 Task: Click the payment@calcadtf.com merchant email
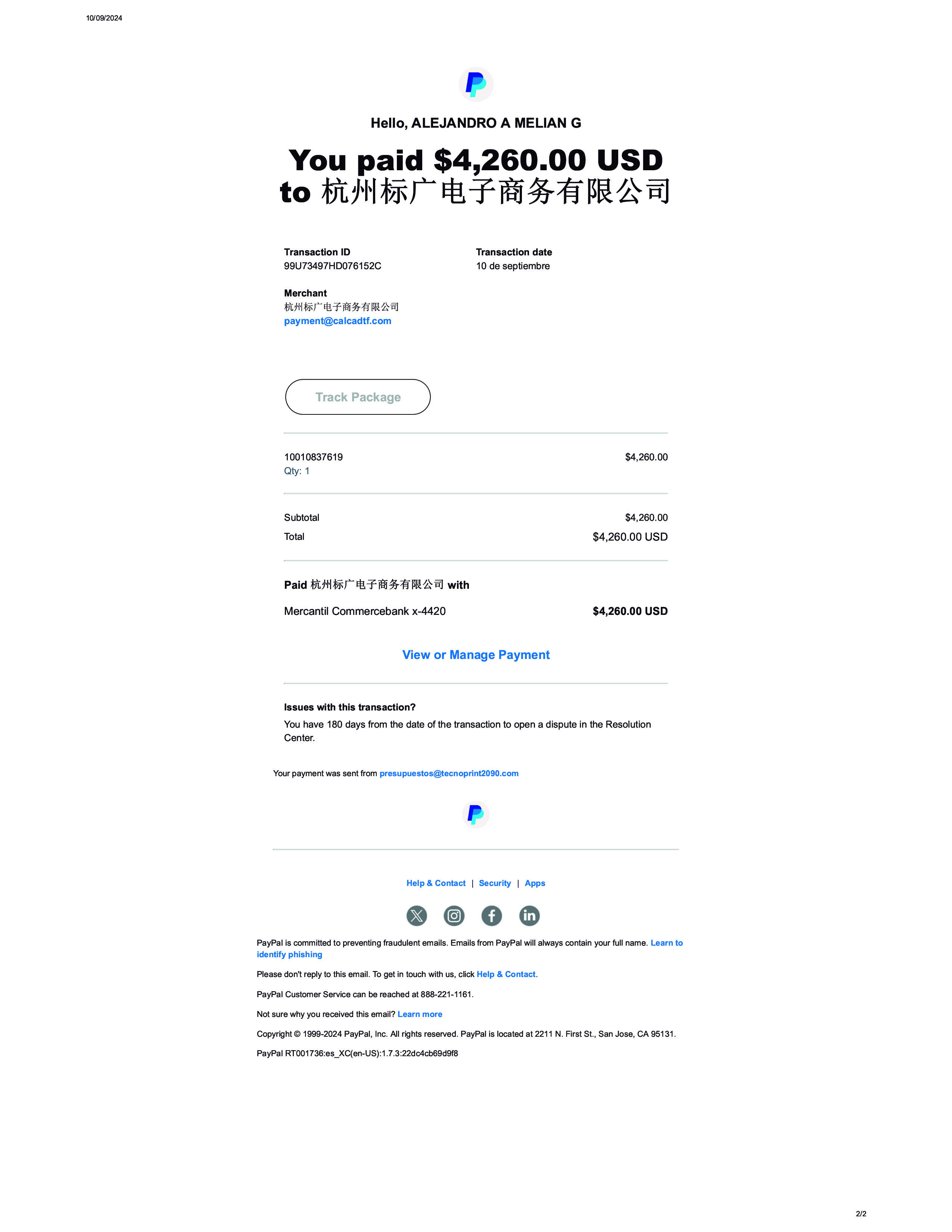tap(338, 321)
